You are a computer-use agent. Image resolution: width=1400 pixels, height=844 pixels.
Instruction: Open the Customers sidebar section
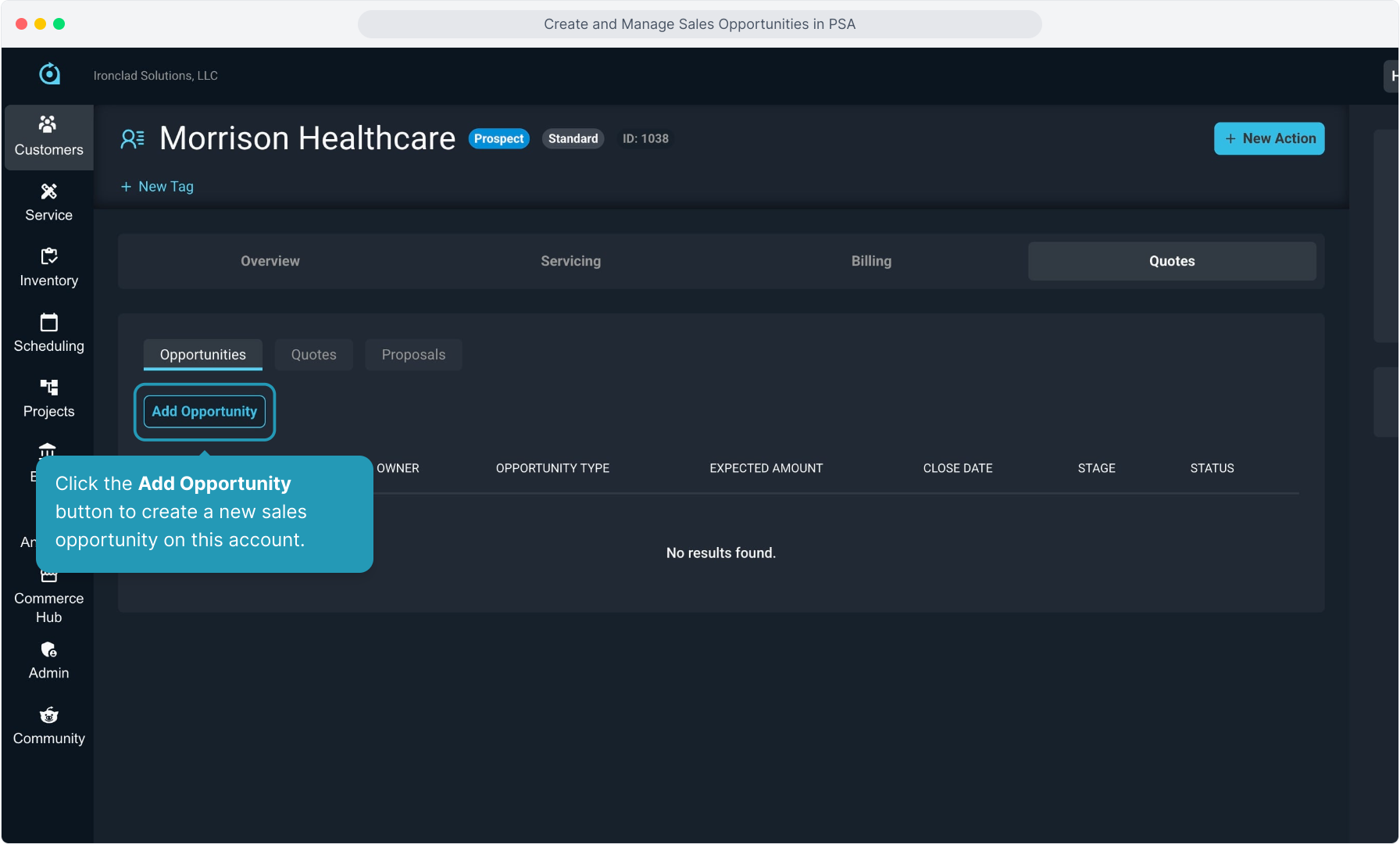(48, 137)
